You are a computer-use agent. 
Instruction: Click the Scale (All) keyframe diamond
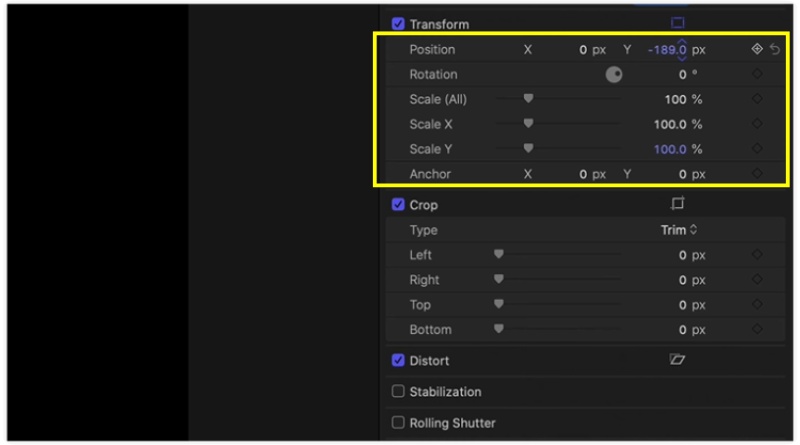(x=757, y=99)
